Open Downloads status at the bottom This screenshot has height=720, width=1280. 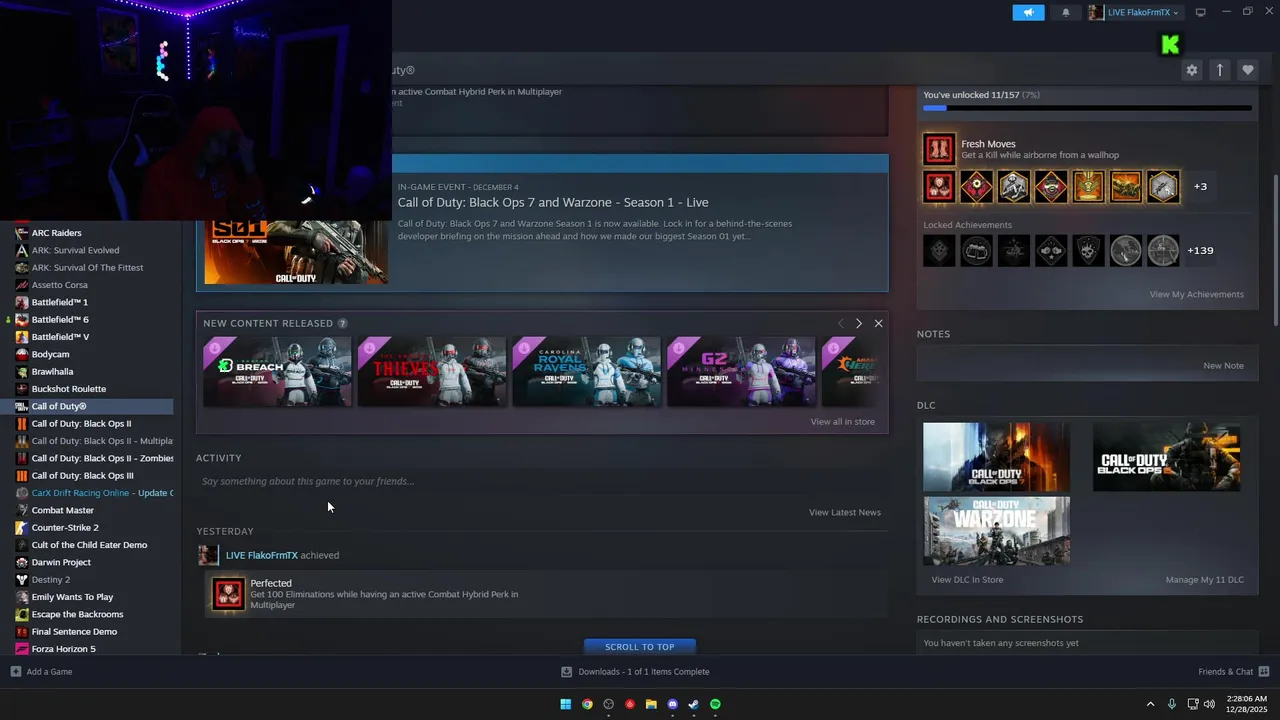coord(635,672)
